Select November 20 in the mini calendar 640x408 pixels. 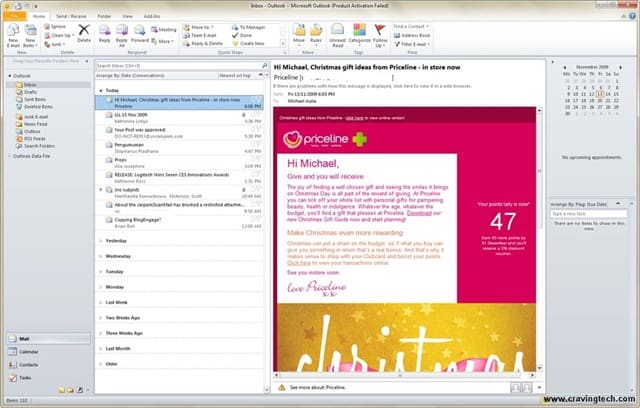point(600,100)
